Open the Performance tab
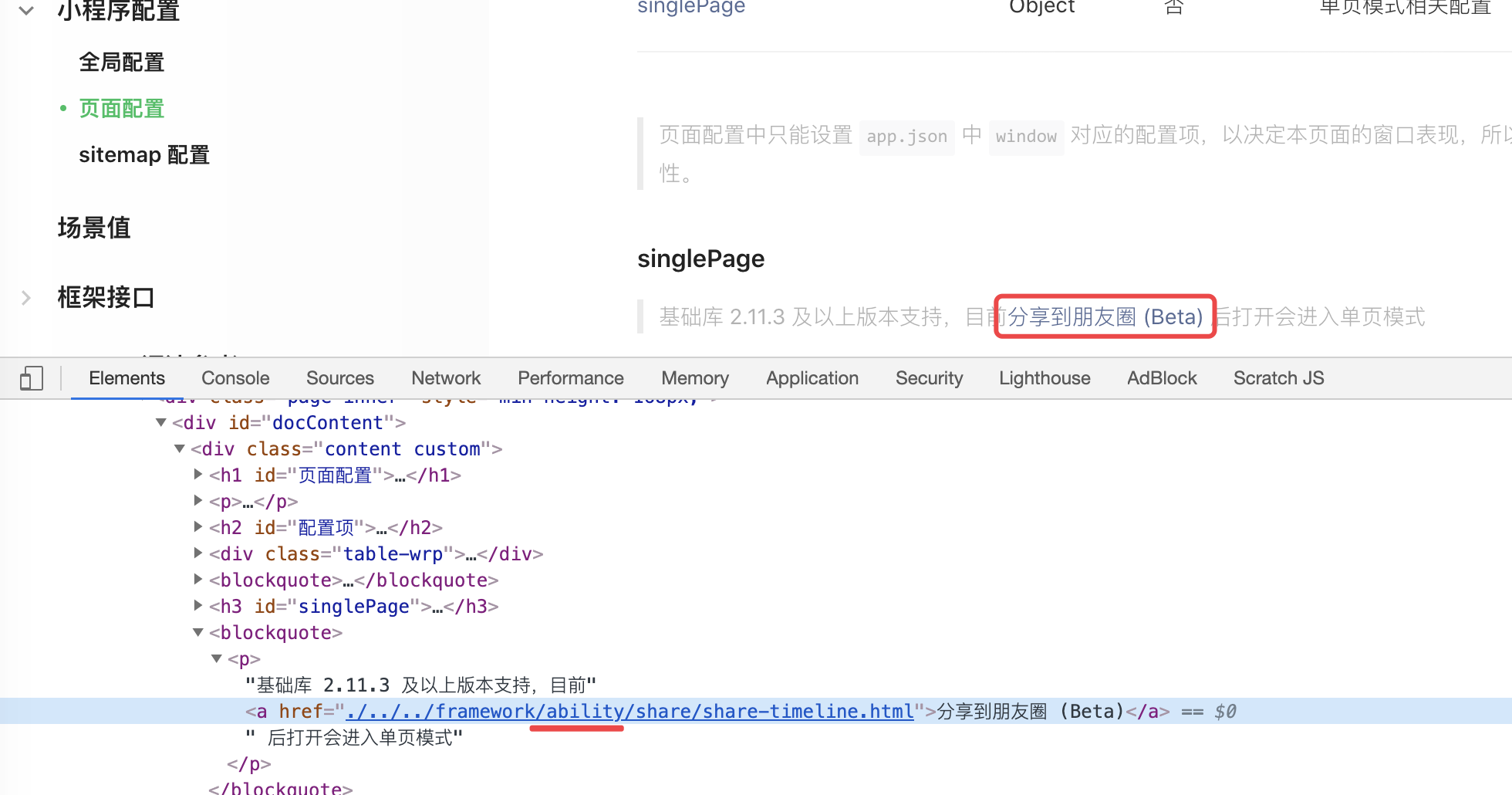Screen dimensions: 1512x795 tap(571, 378)
